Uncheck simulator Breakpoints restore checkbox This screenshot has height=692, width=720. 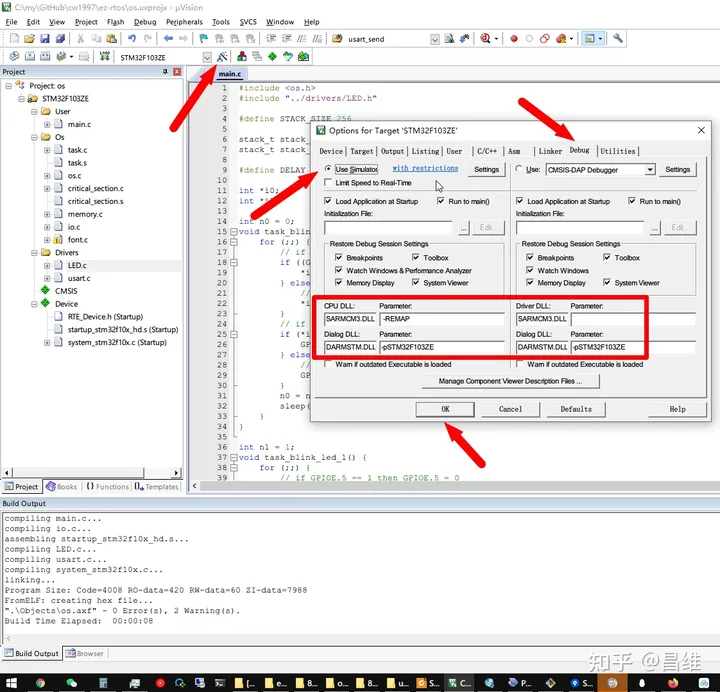339,257
